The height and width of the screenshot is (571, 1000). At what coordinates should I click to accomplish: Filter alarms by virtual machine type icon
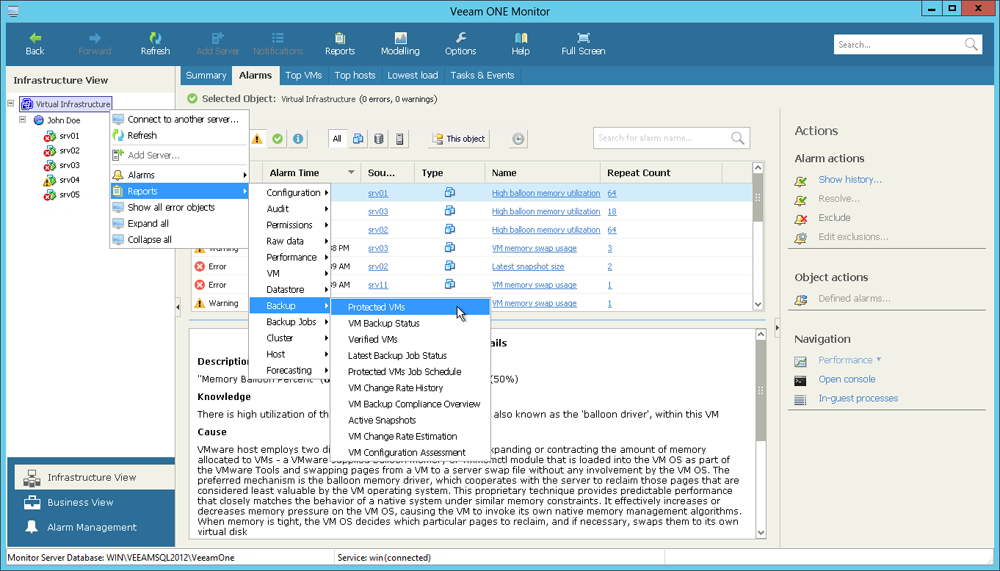tap(358, 138)
